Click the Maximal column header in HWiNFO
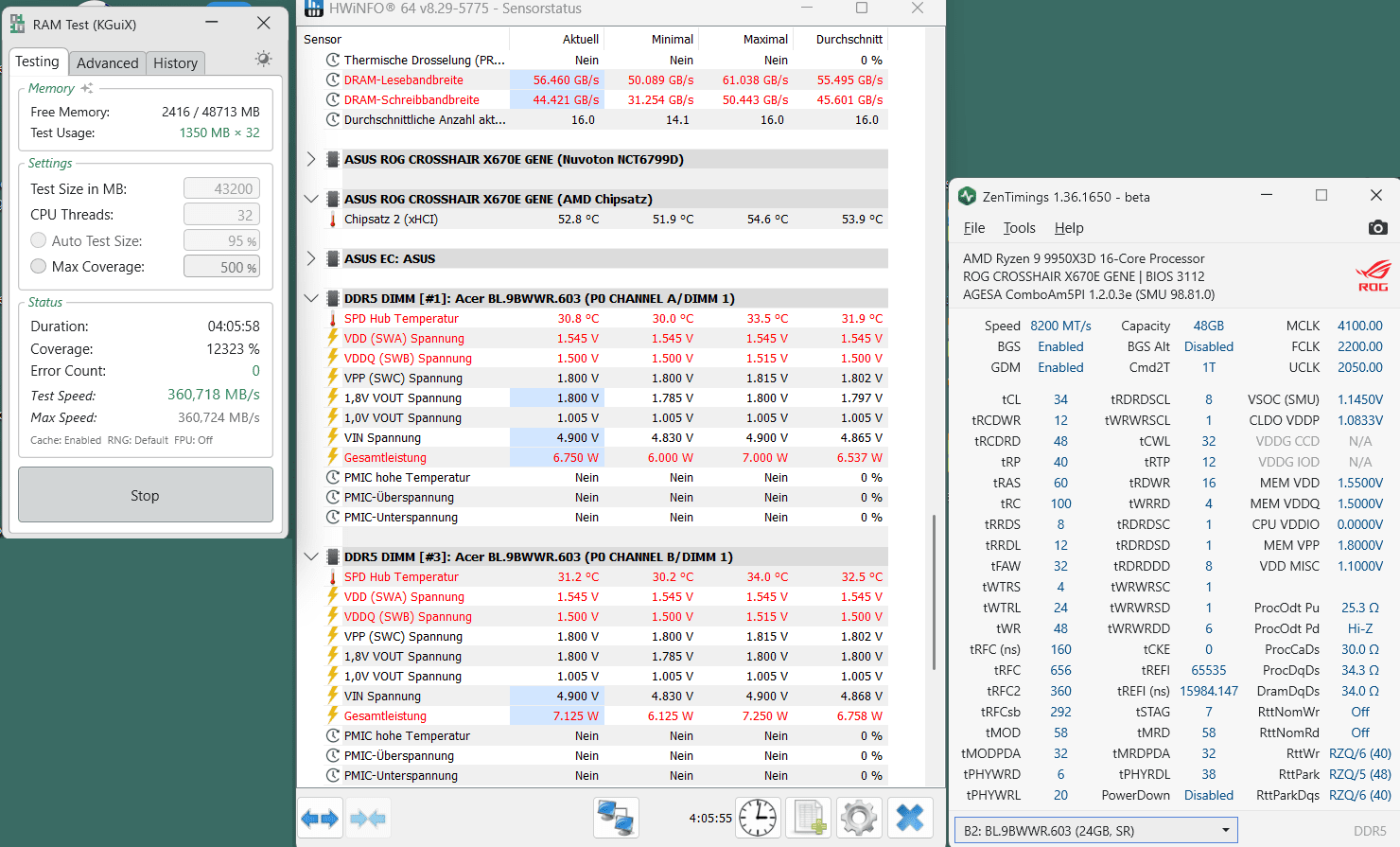1400x847 pixels. click(746, 39)
